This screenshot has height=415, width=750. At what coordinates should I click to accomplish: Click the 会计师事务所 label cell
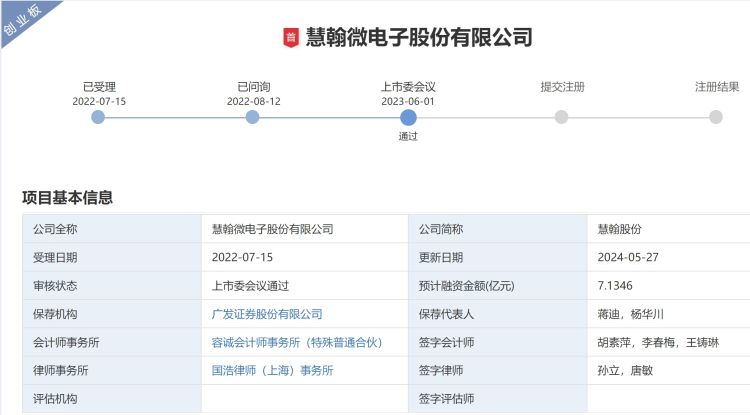point(112,342)
